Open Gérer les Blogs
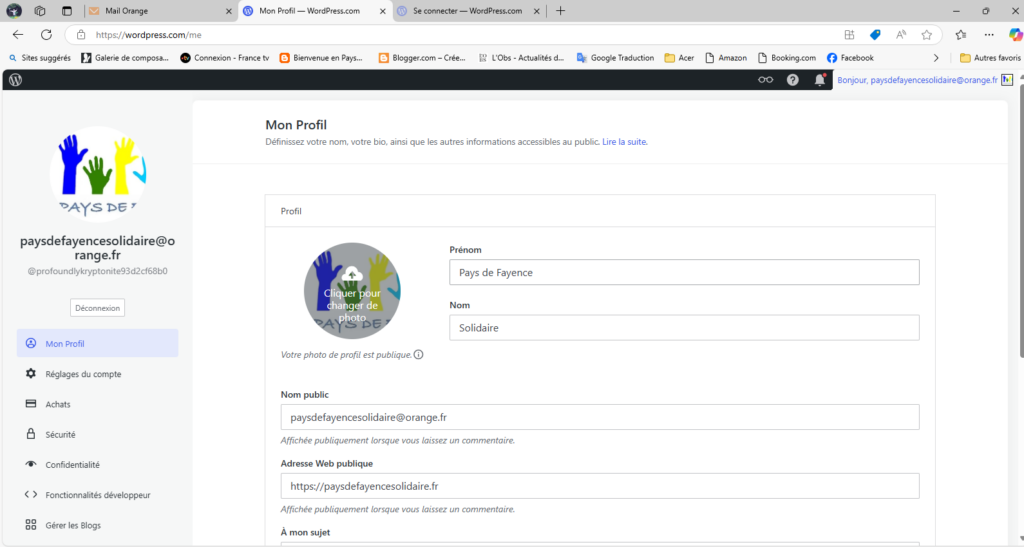Screen dimensions: 1024x547 pos(73,525)
